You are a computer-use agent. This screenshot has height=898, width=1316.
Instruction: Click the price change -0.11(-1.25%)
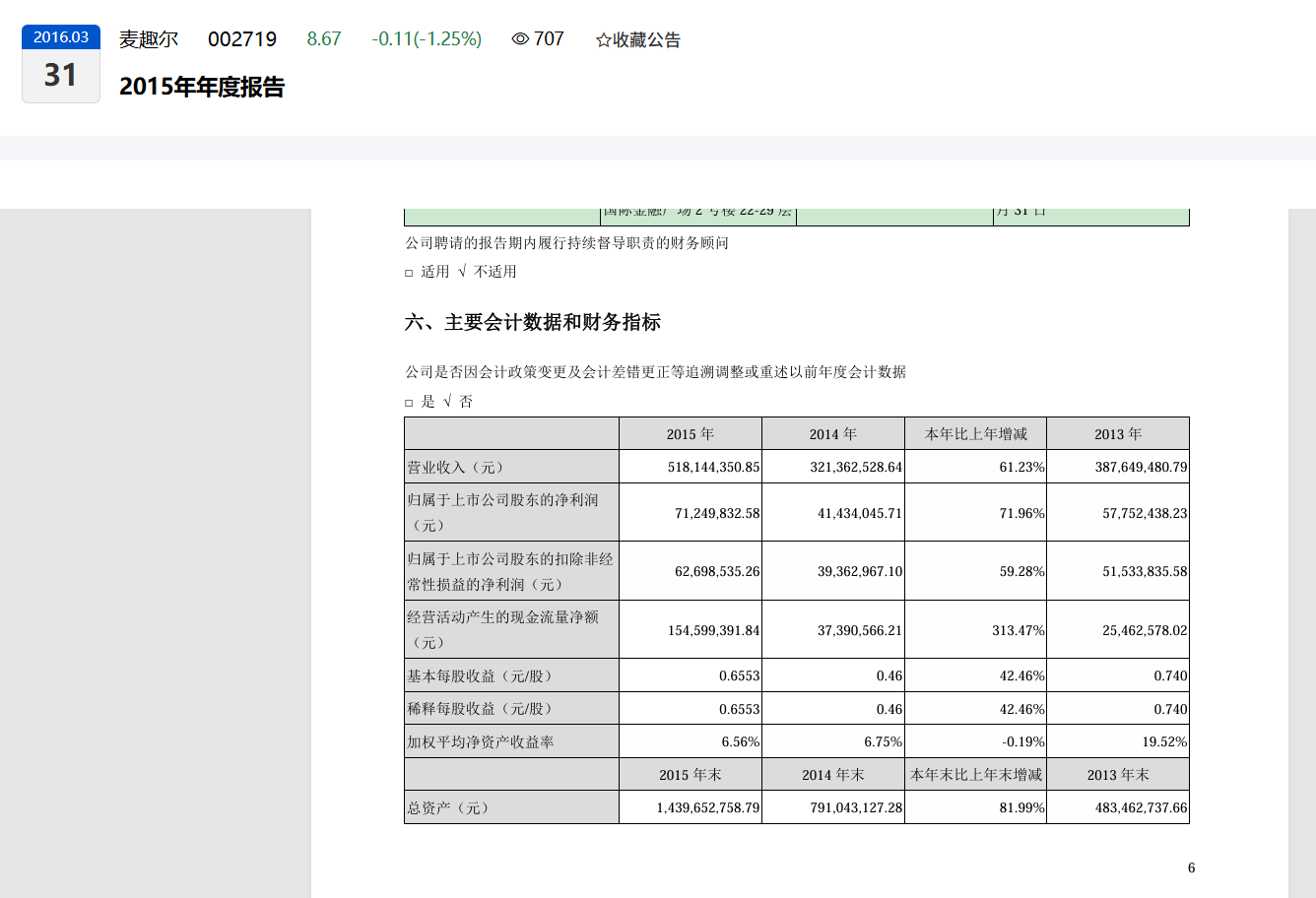427,39
